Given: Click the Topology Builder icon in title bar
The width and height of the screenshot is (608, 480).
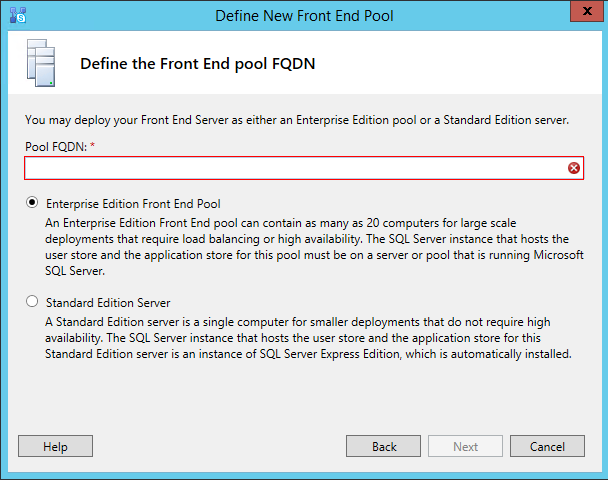Looking at the screenshot, I should pyautogui.click(x=15, y=15).
